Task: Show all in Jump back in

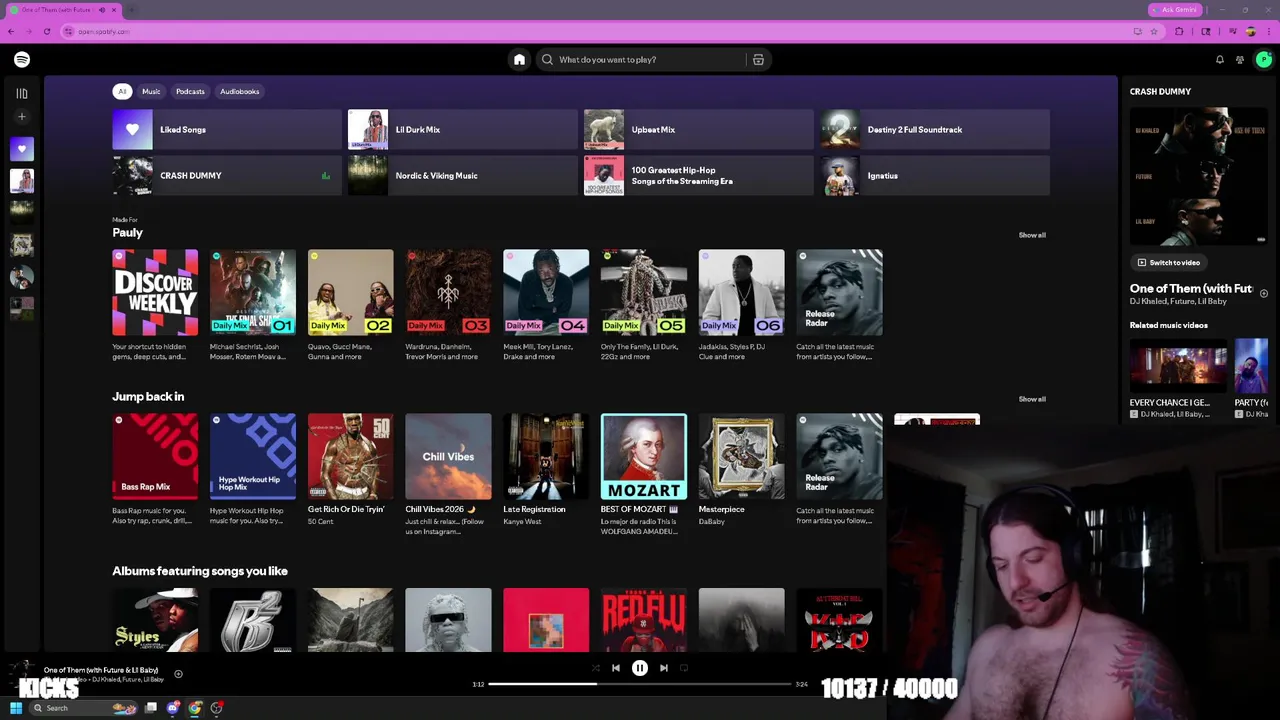Action: (1032, 399)
